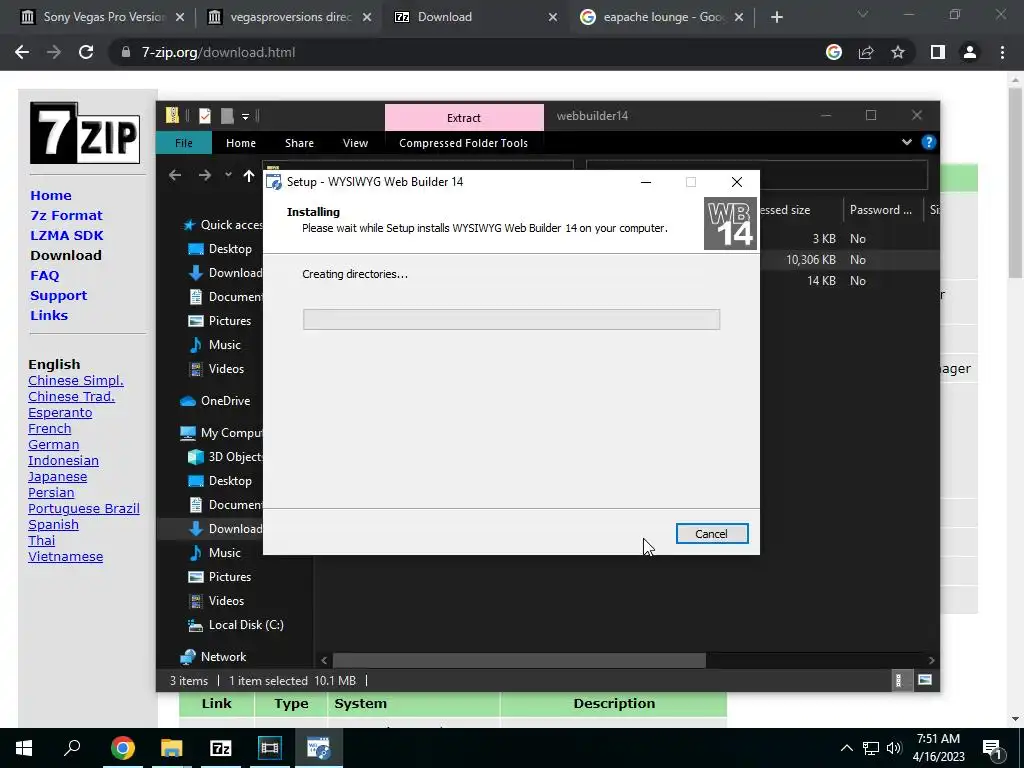
Task: Expand the Explorer ribbon chevron
Action: 906,142
